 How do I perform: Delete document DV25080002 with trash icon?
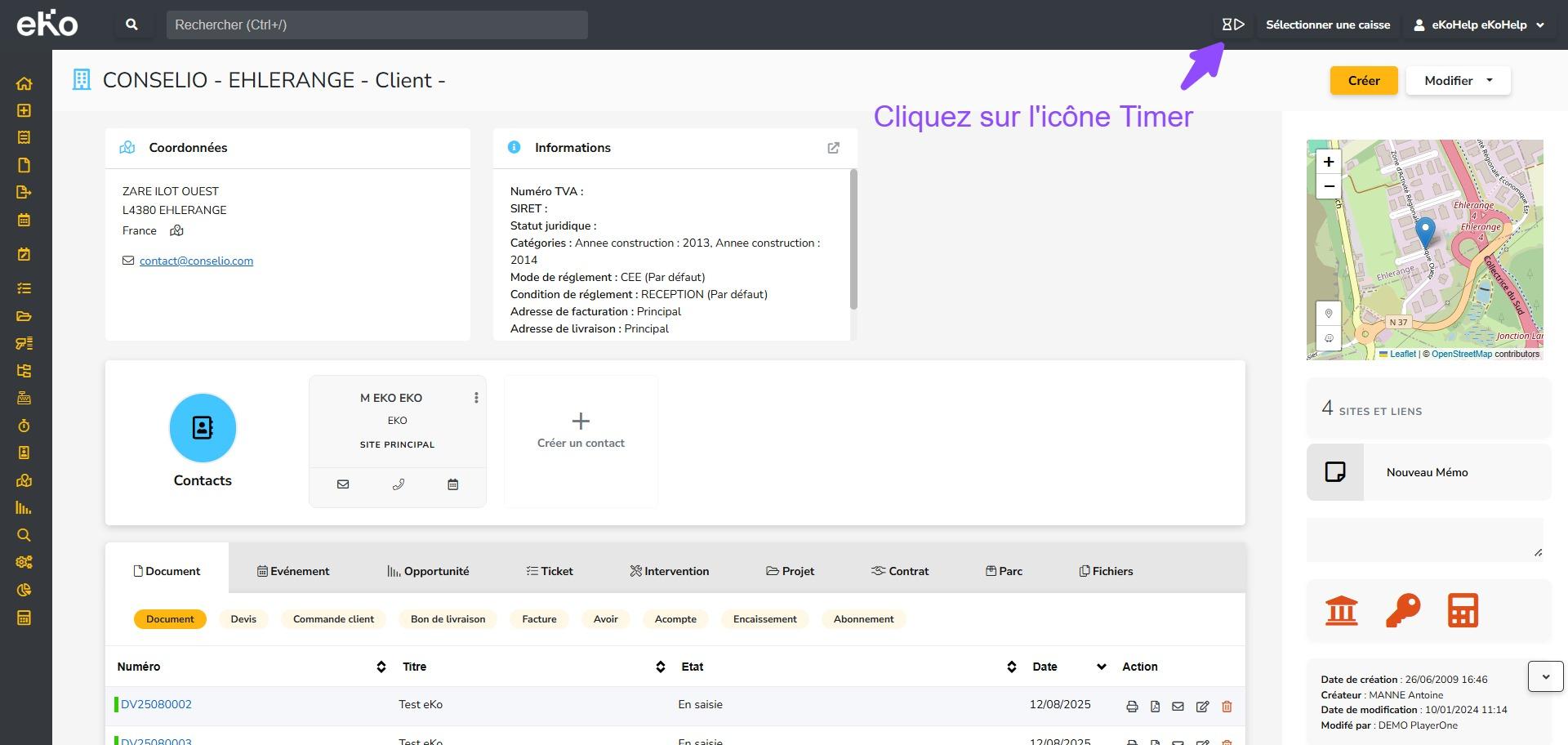click(x=1226, y=707)
